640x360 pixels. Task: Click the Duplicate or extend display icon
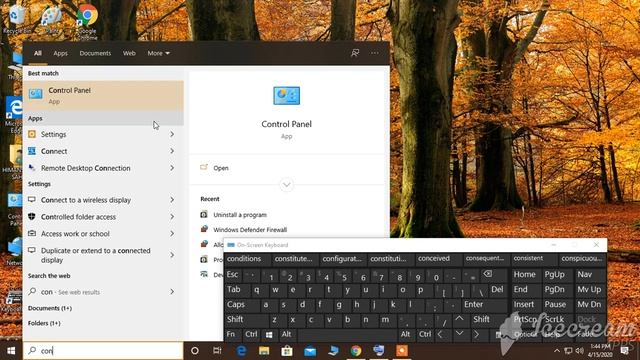[32, 251]
